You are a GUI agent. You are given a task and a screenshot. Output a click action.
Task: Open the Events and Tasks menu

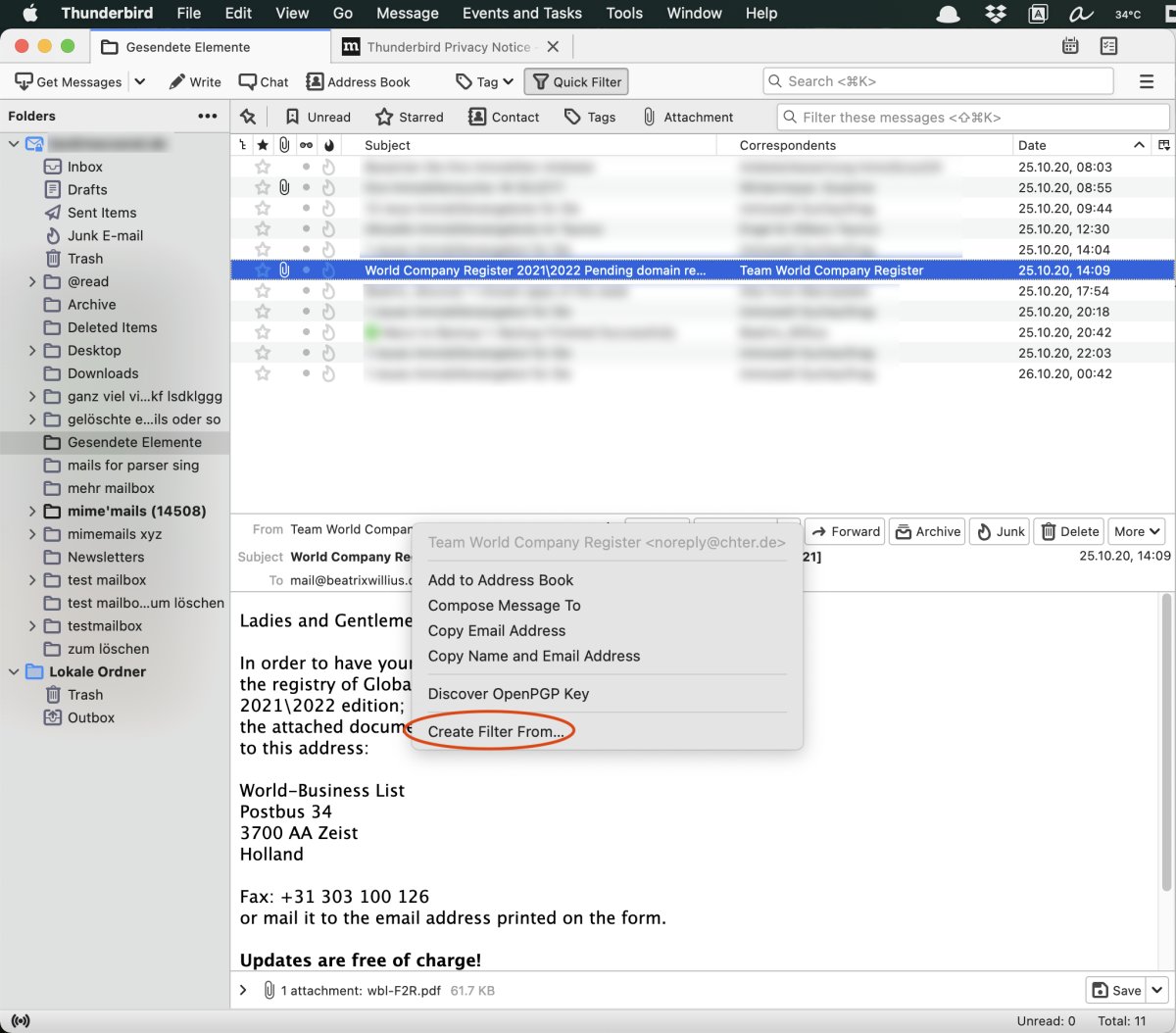tap(521, 13)
